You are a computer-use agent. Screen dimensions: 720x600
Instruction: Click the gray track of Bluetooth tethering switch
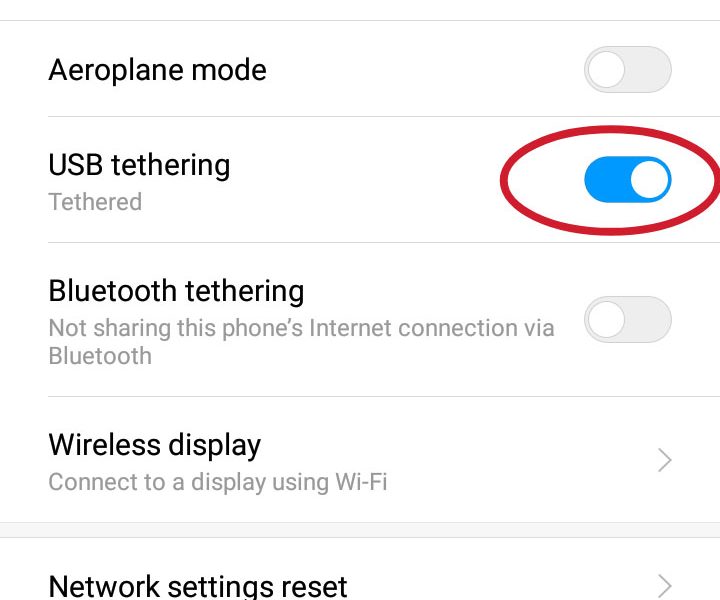pos(649,319)
